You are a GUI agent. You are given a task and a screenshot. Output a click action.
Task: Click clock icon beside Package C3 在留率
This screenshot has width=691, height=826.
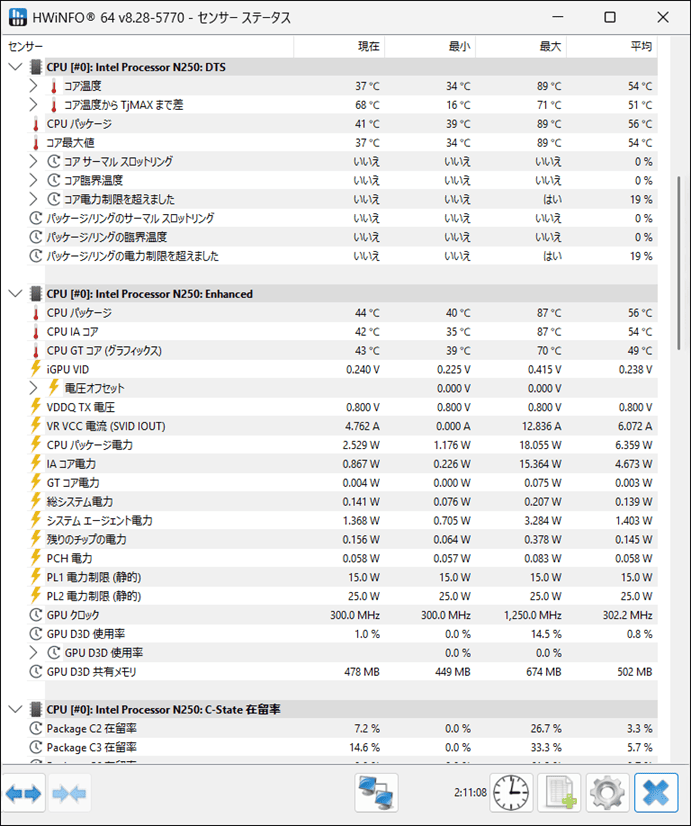[x=36, y=748]
